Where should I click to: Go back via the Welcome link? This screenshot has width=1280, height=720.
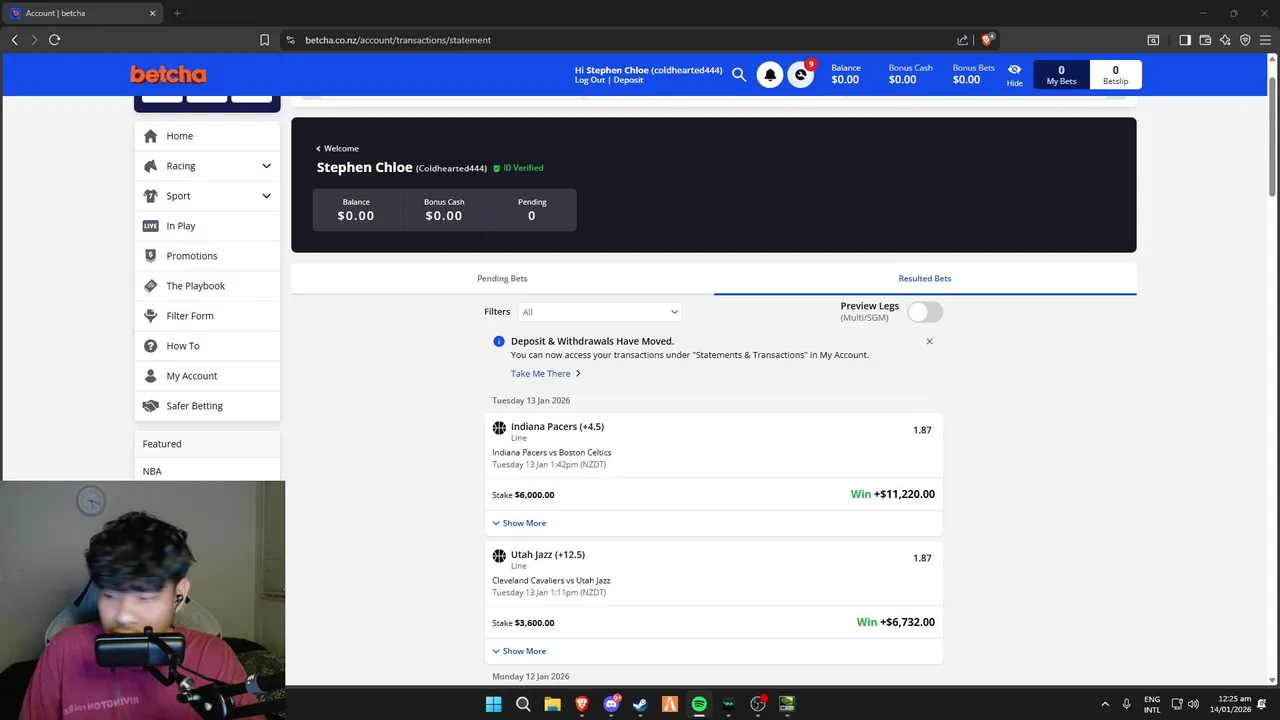coord(337,148)
